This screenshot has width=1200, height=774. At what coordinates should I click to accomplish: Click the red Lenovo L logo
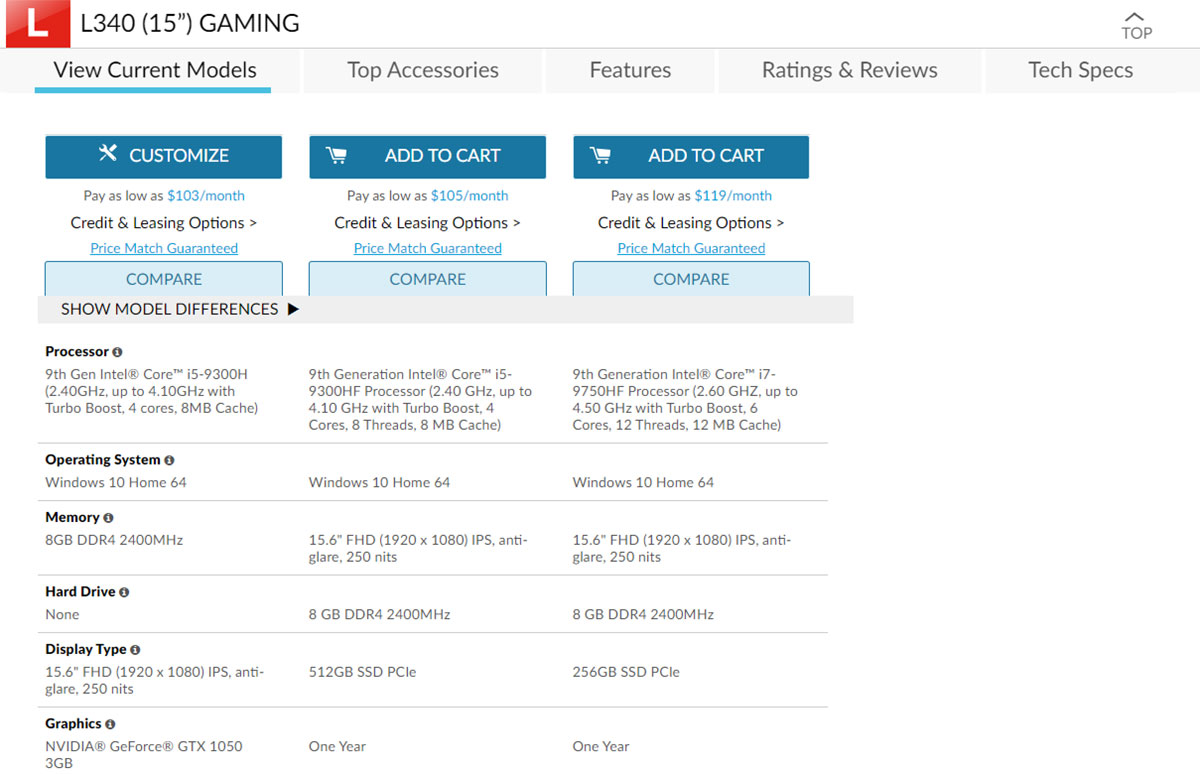37,23
